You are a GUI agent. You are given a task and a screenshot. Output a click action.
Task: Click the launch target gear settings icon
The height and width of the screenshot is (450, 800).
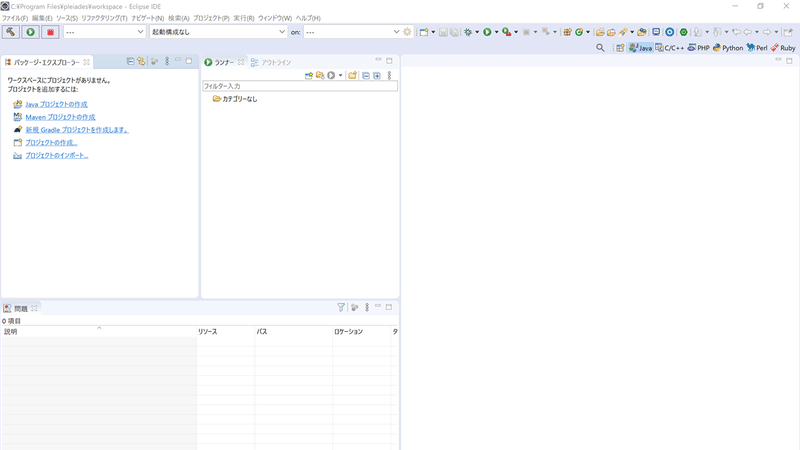pyautogui.click(x=407, y=32)
